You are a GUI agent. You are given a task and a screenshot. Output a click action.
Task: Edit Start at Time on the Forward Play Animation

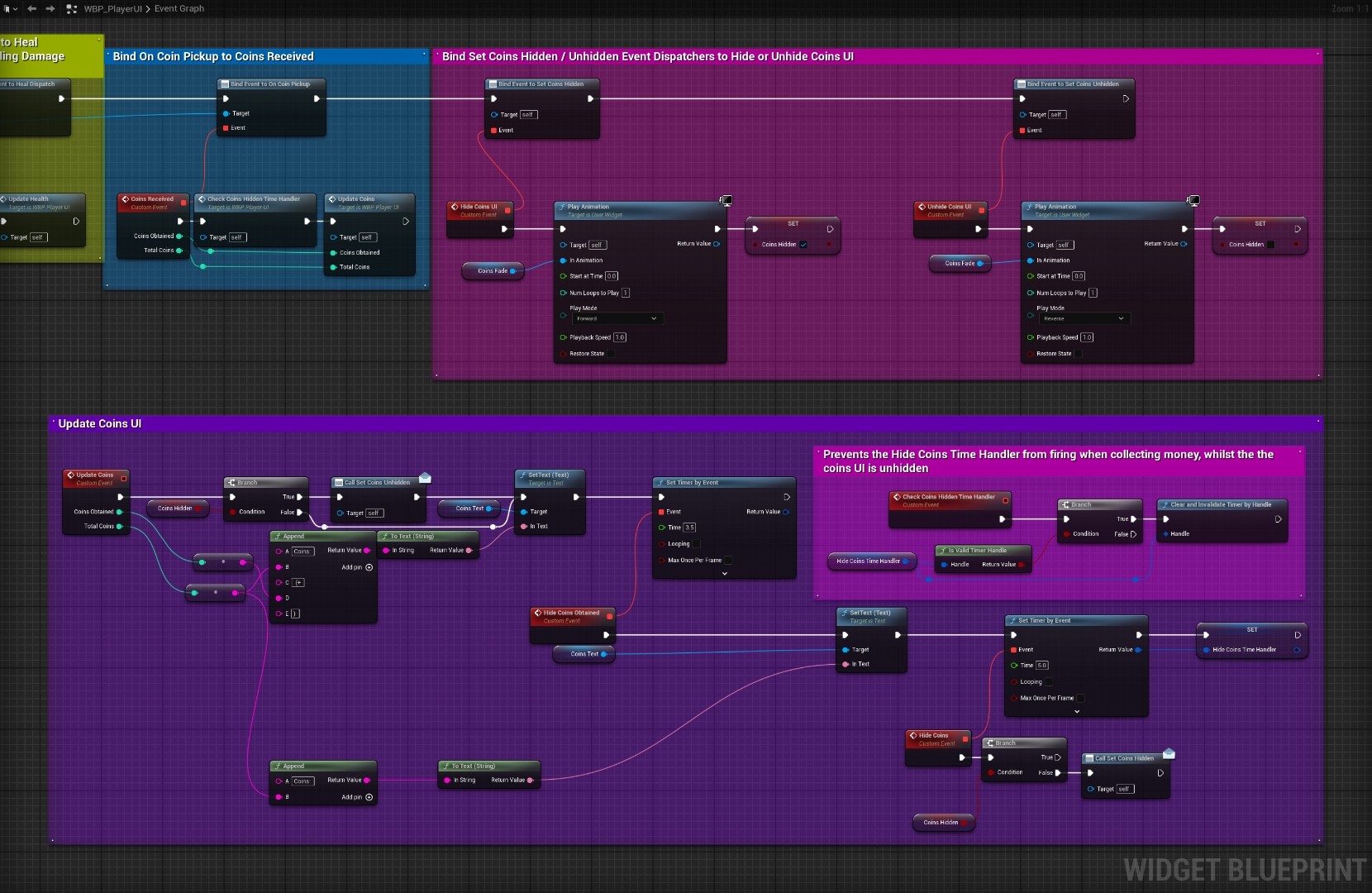(612, 276)
